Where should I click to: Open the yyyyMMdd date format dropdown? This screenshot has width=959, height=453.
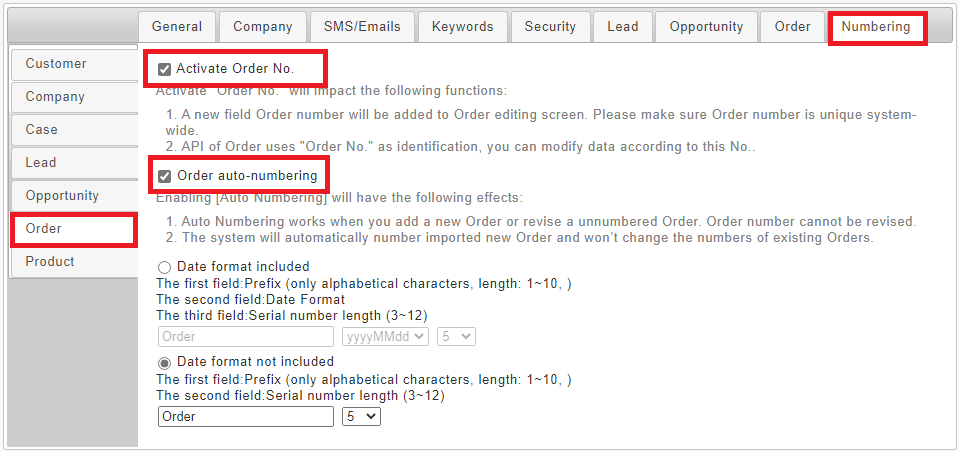point(385,337)
